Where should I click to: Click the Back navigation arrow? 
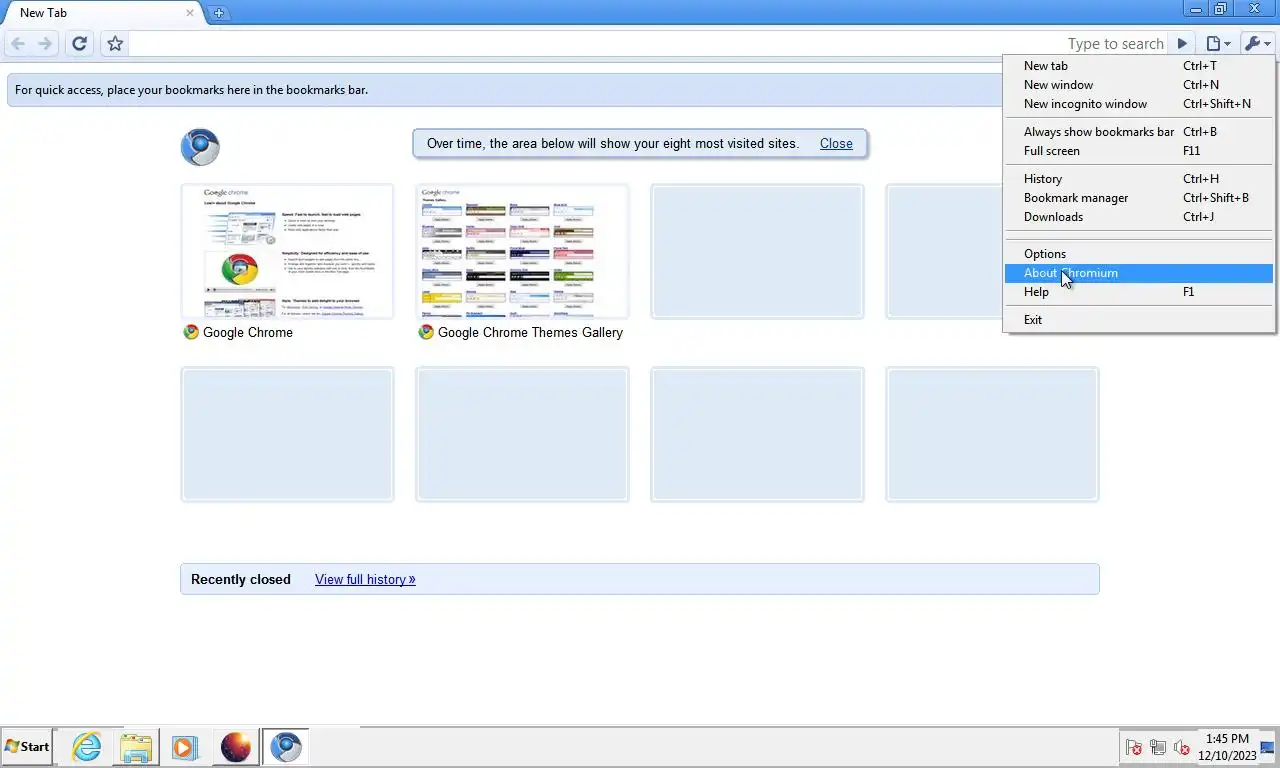[x=18, y=44]
